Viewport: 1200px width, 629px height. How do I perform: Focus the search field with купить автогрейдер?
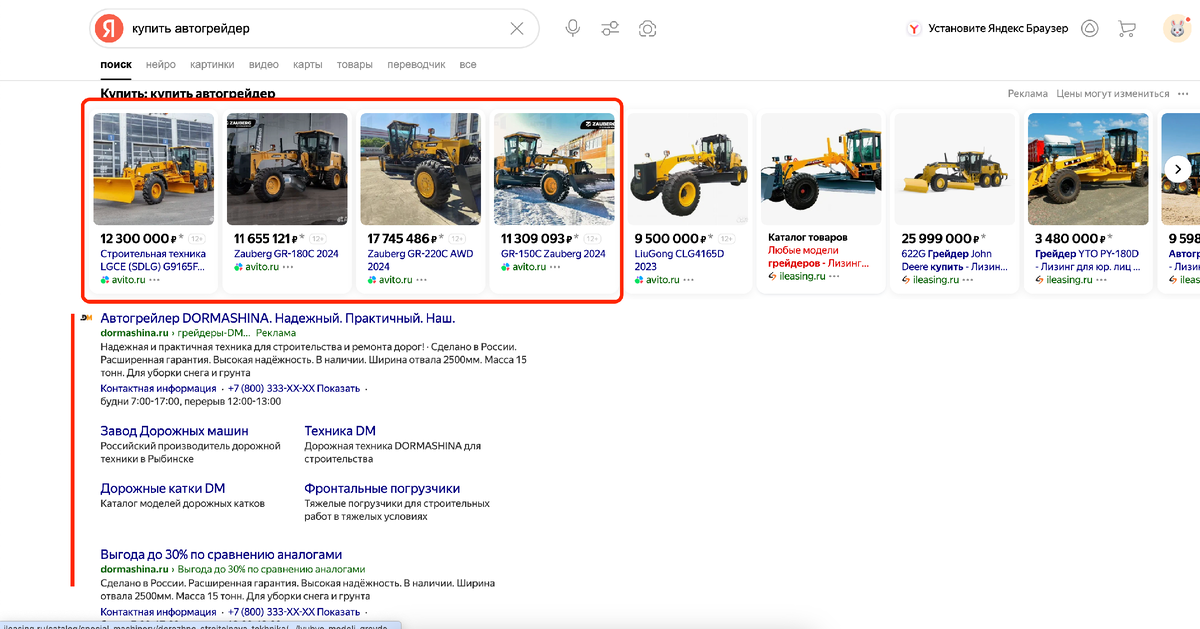coord(315,29)
